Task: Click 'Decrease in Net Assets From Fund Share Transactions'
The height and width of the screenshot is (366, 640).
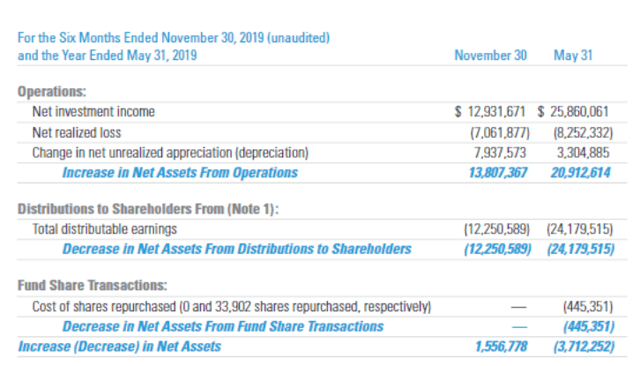Action: click(223, 326)
